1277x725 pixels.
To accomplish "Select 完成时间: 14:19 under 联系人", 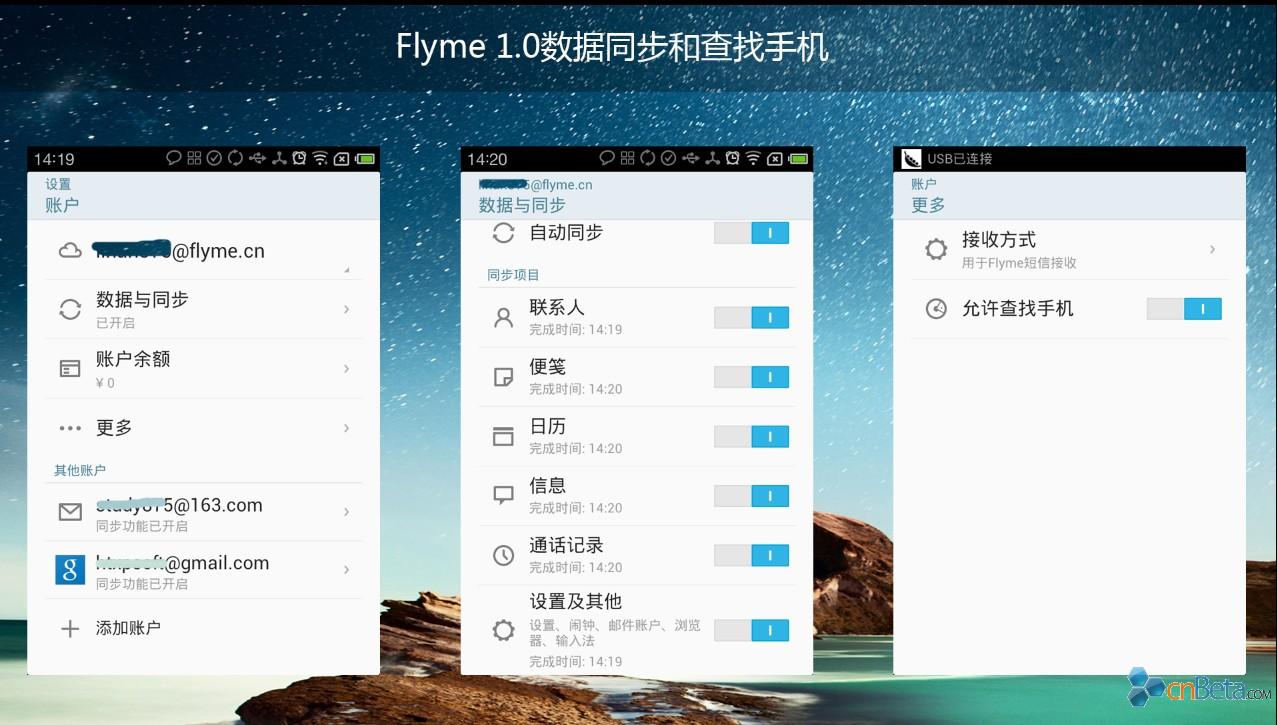I will 576,330.
